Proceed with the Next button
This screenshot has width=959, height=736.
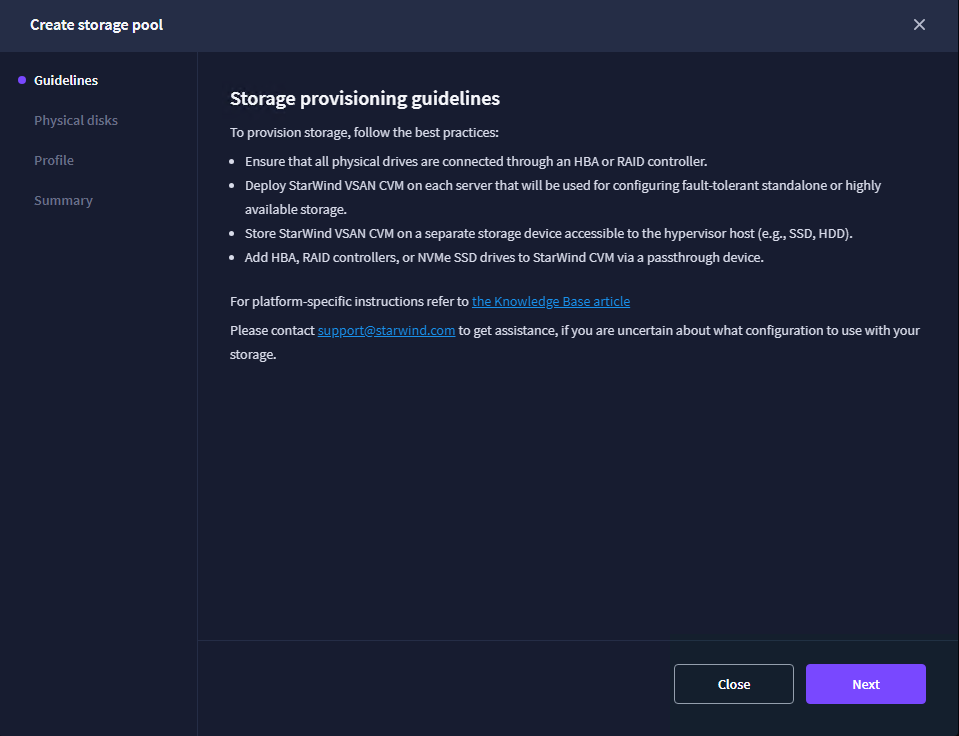tap(865, 684)
